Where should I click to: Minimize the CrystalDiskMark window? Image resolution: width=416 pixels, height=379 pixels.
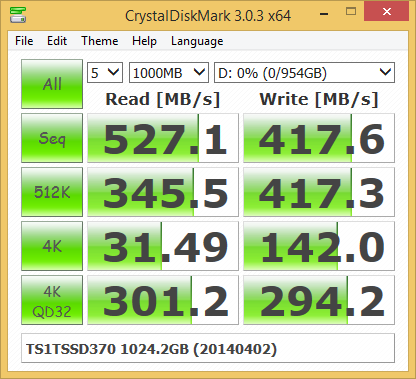click(324, 14)
